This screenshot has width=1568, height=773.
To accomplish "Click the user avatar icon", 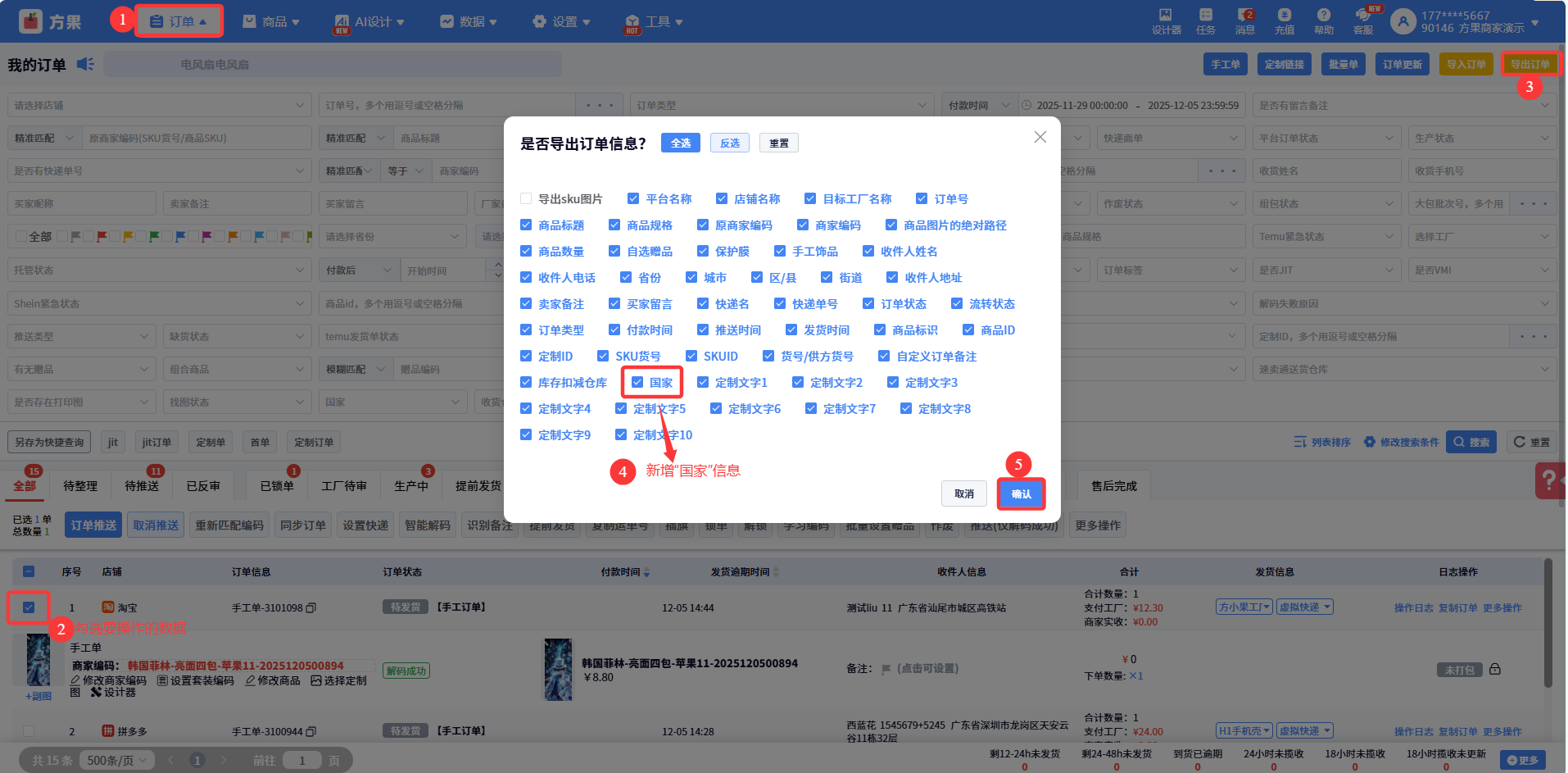I will click(x=1403, y=21).
